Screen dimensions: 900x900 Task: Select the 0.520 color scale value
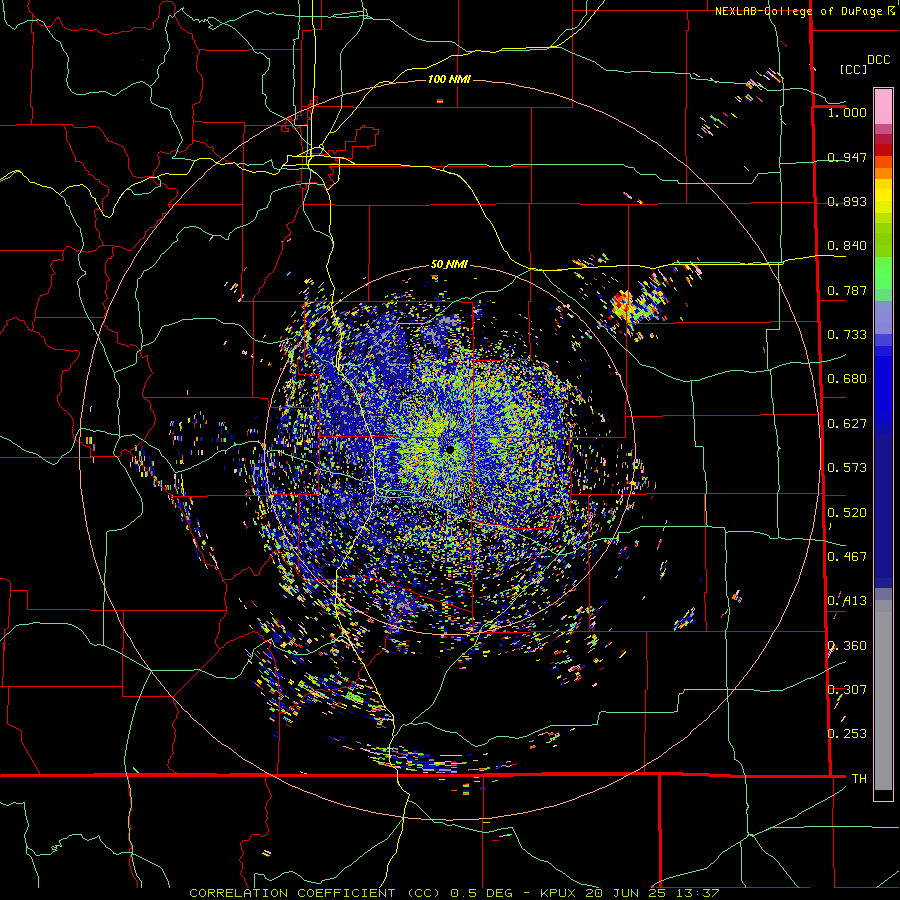847,513
